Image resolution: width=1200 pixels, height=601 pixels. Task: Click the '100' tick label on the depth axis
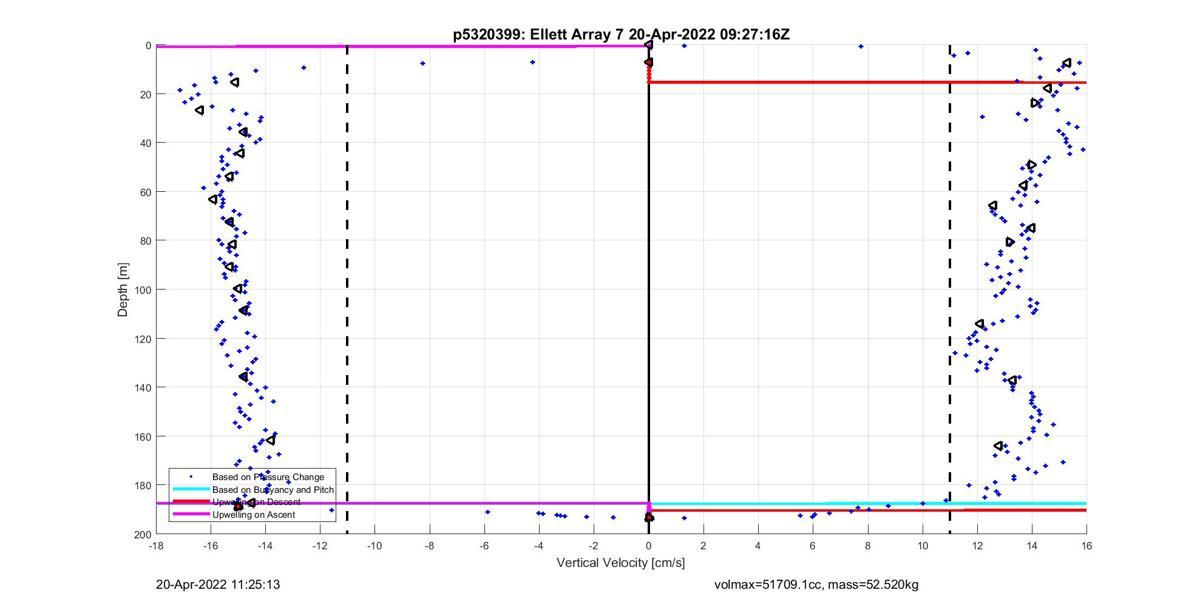pos(142,290)
